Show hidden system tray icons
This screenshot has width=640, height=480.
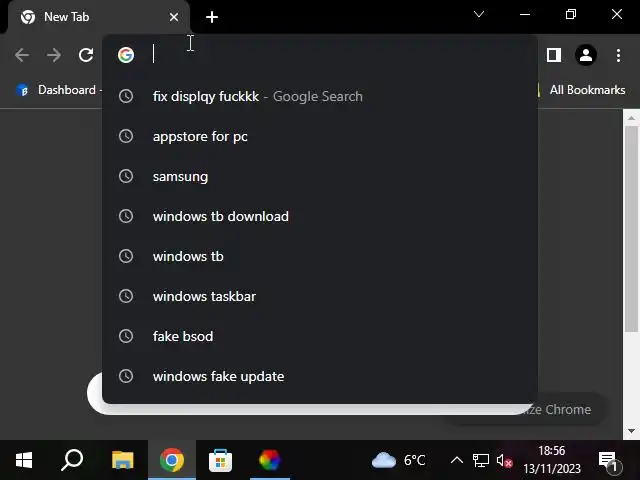point(457,460)
